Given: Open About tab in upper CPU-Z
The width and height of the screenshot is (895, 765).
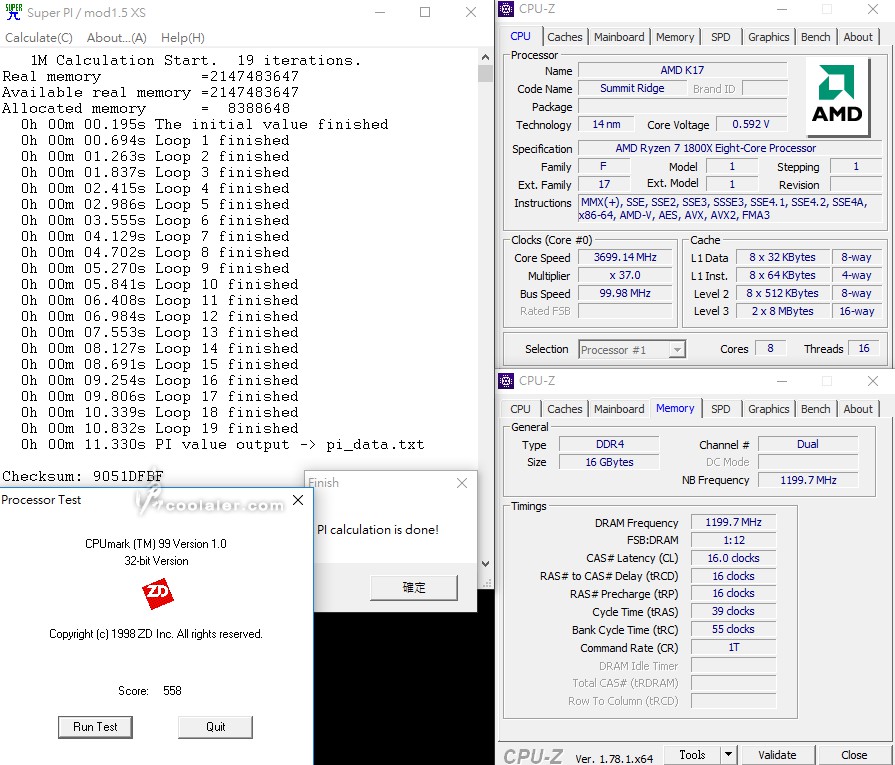Looking at the screenshot, I should tap(857, 37).
